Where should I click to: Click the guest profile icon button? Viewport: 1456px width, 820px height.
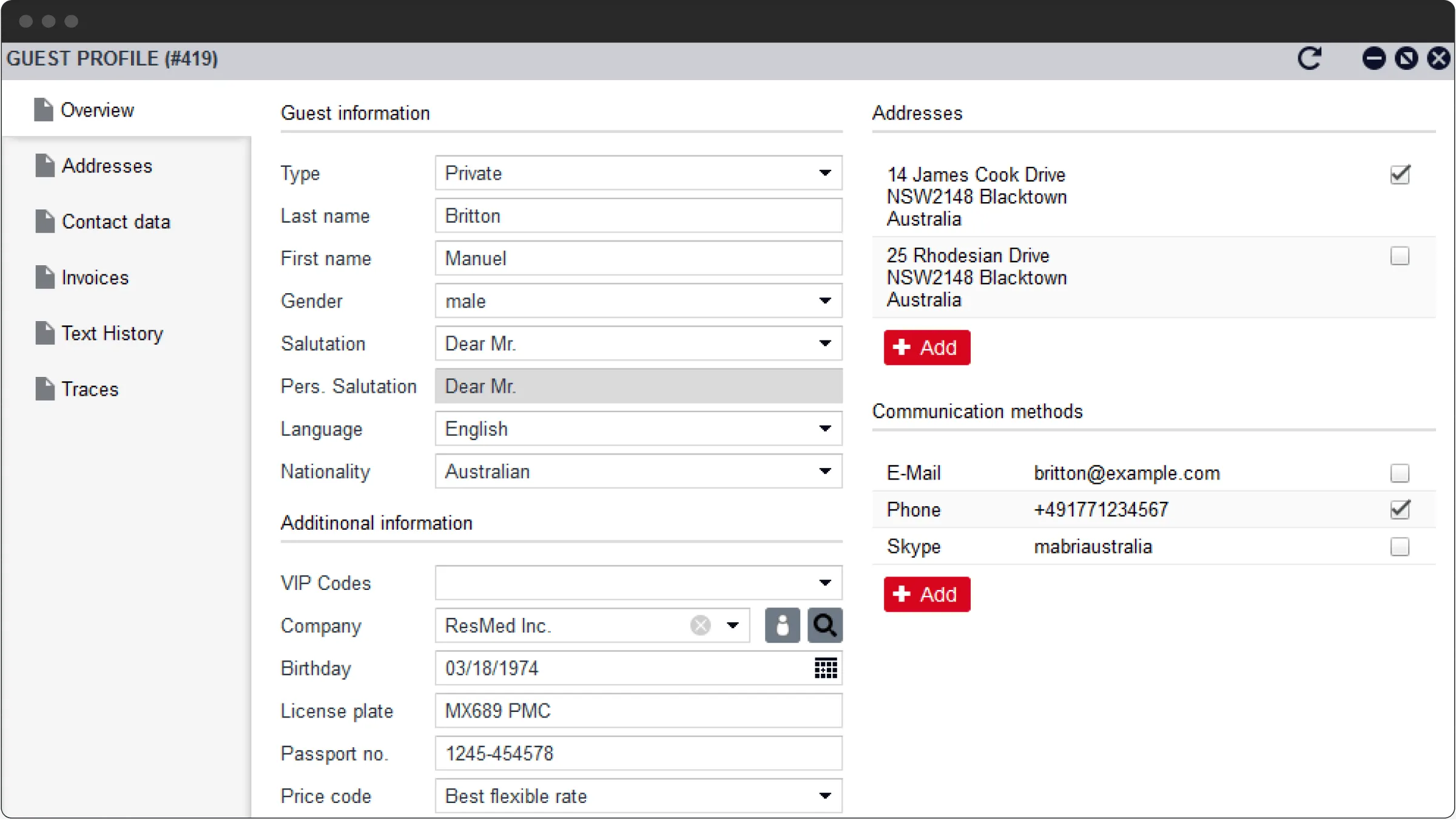pyautogui.click(x=782, y=625)
